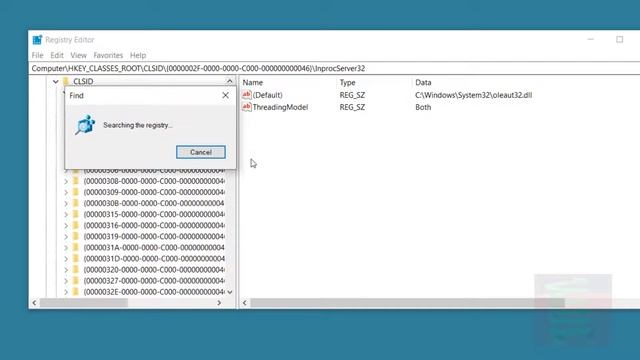The image size is (640, 360).
Task: Expand the {00000308-0000-0000-C000 key chevron
Action: coord(66,181)
